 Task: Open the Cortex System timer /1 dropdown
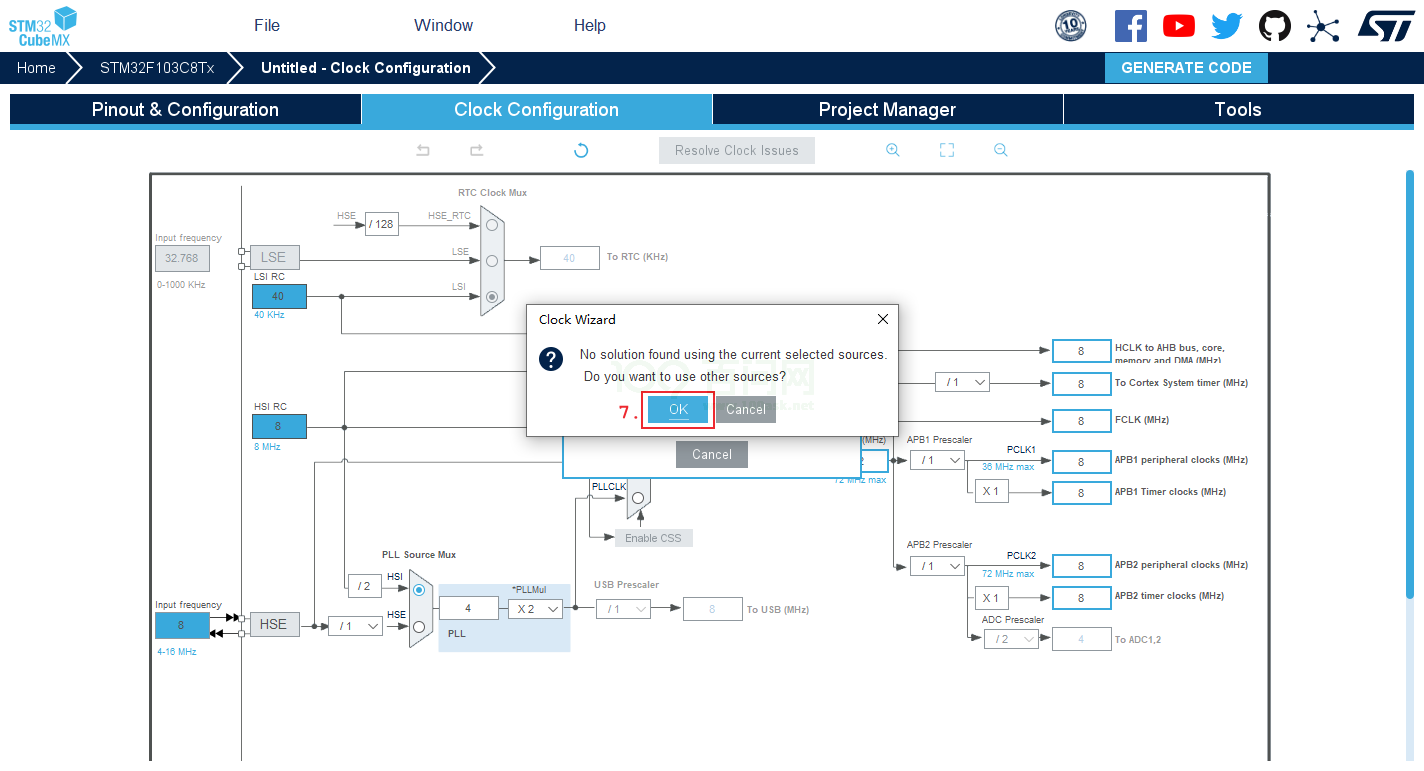click(x=962, y=382)
